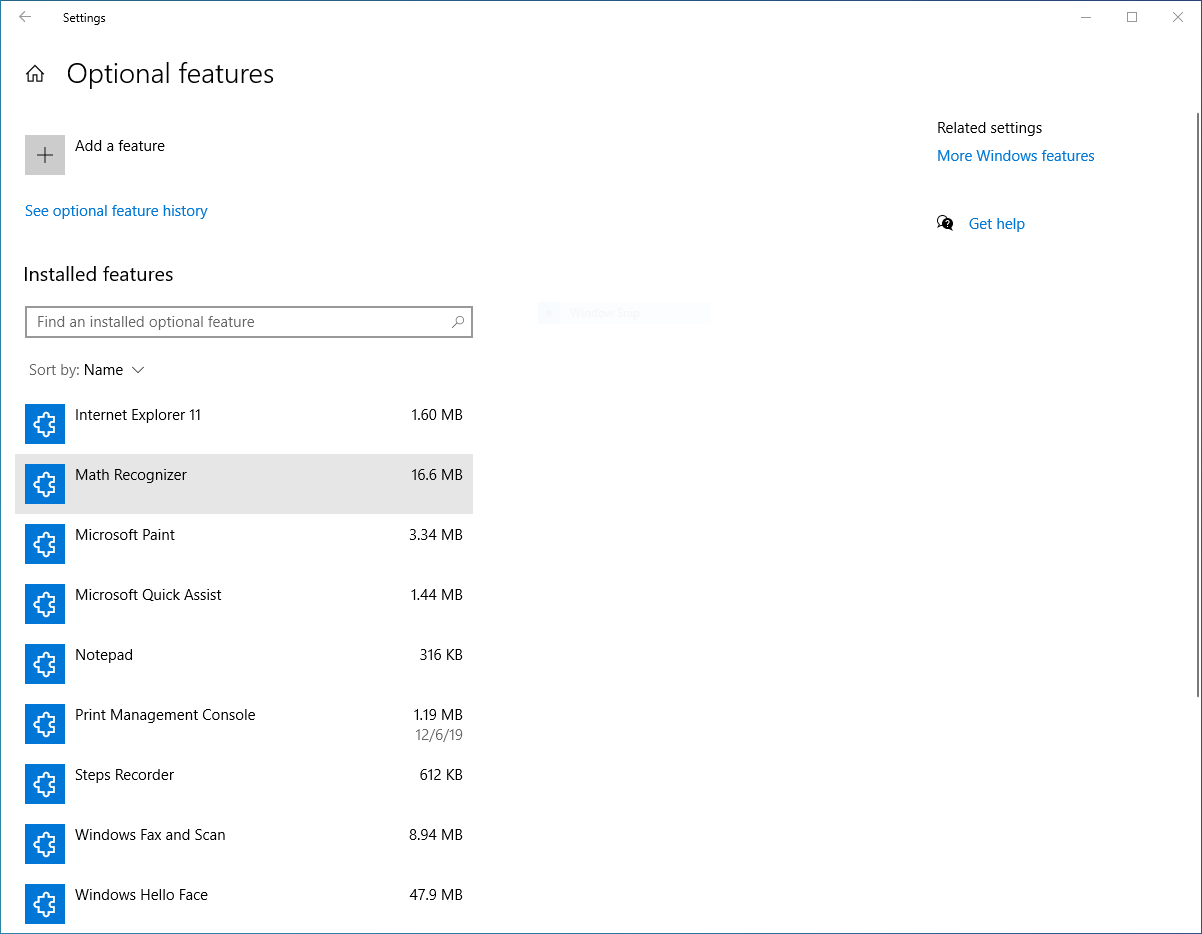
Task: Click the Get help link
Action: 996,224
